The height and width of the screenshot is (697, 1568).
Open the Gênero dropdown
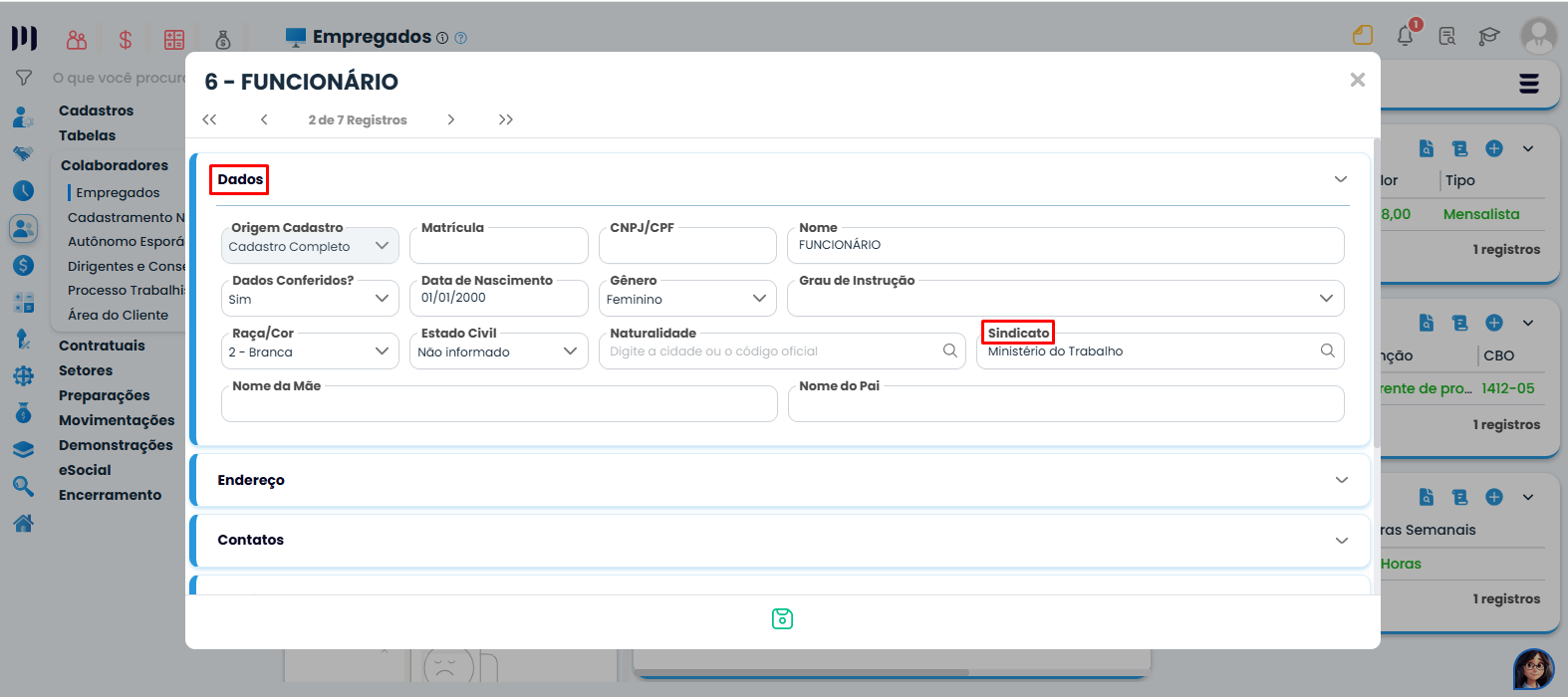click(x=687, y=299)
